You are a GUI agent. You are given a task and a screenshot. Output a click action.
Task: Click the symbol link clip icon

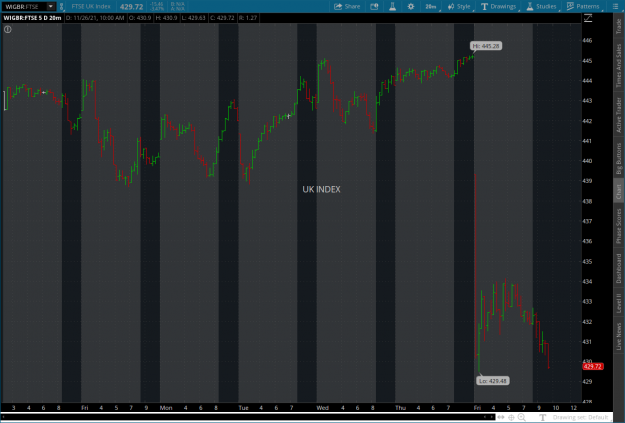pos(61,6)
